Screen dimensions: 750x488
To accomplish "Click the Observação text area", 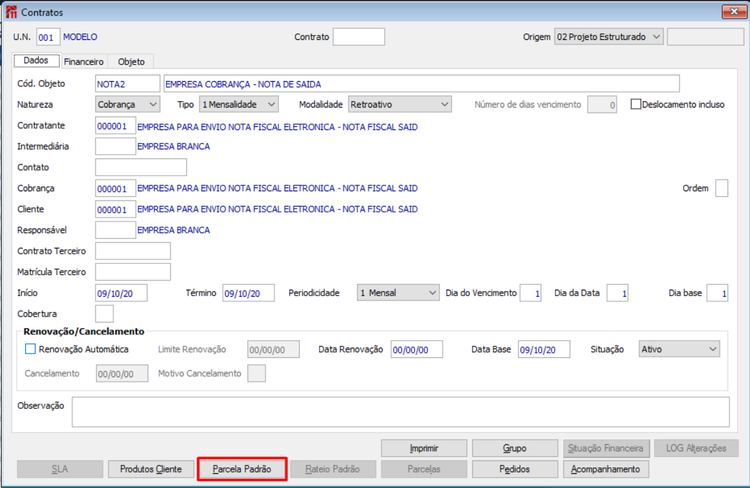I will [x=401, y=411].
